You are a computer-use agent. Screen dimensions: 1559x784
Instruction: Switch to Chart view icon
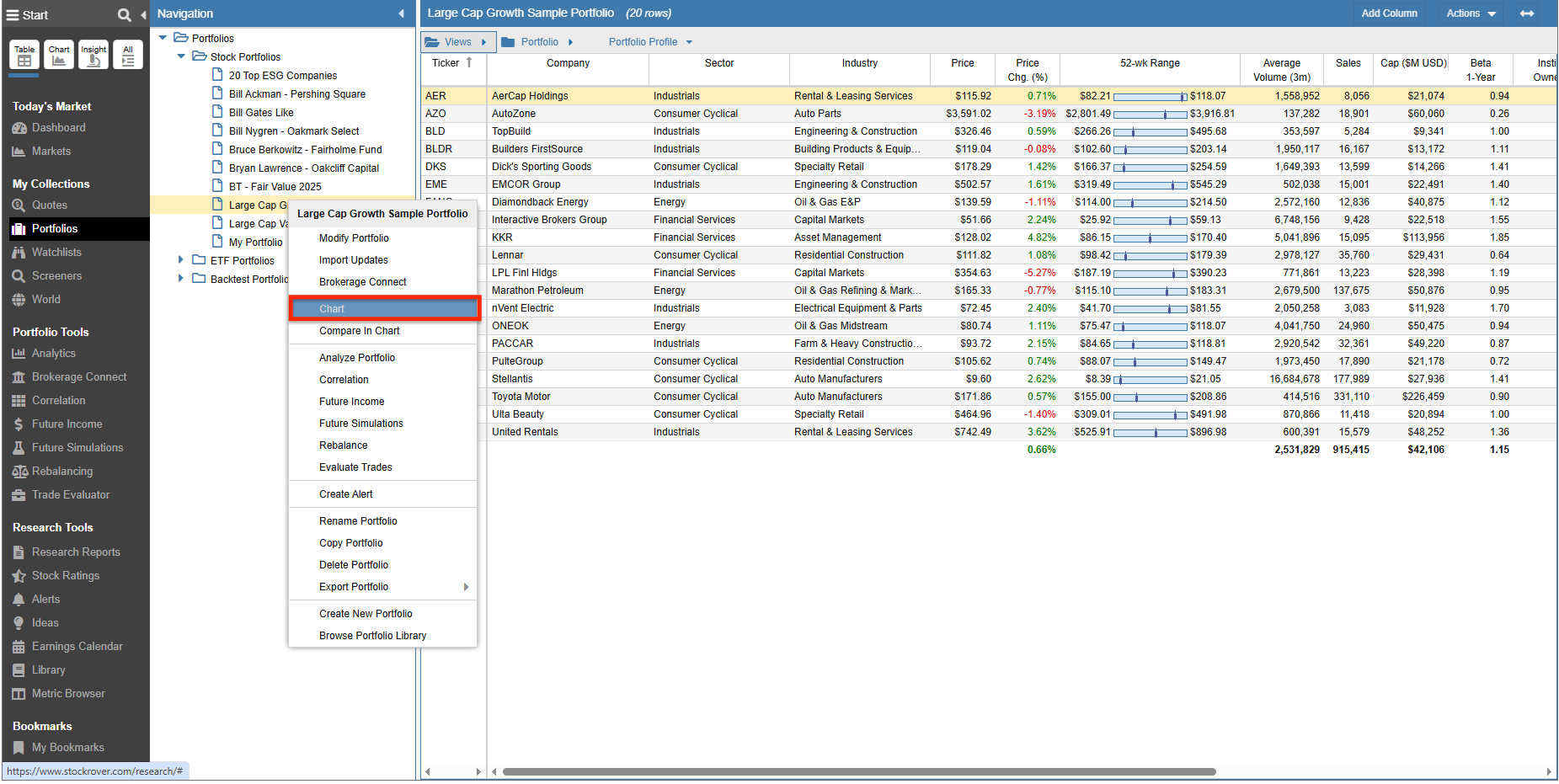59,55
